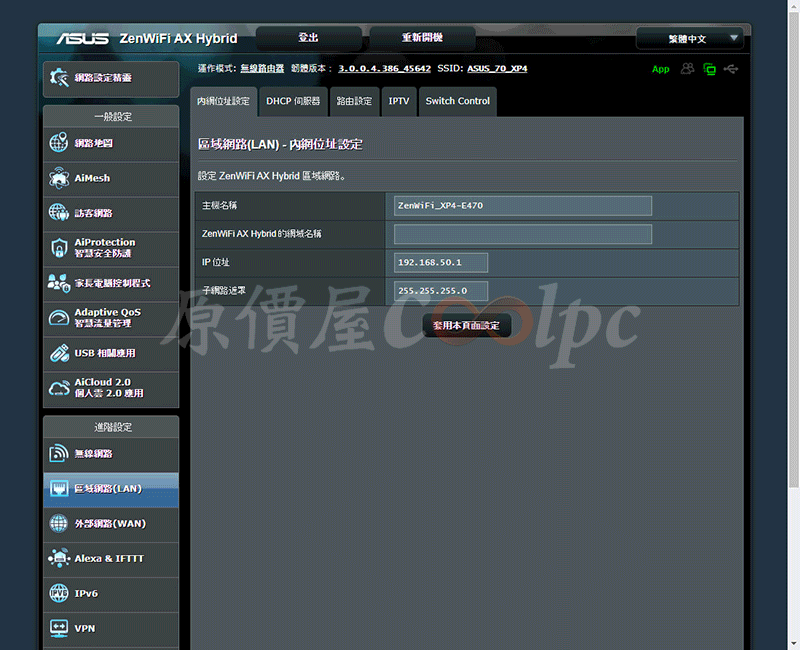This screenshot has height=650, width=800.
Task: Select the VPN monitor icon
Action: pyautogui.click(x=59, y=628)
